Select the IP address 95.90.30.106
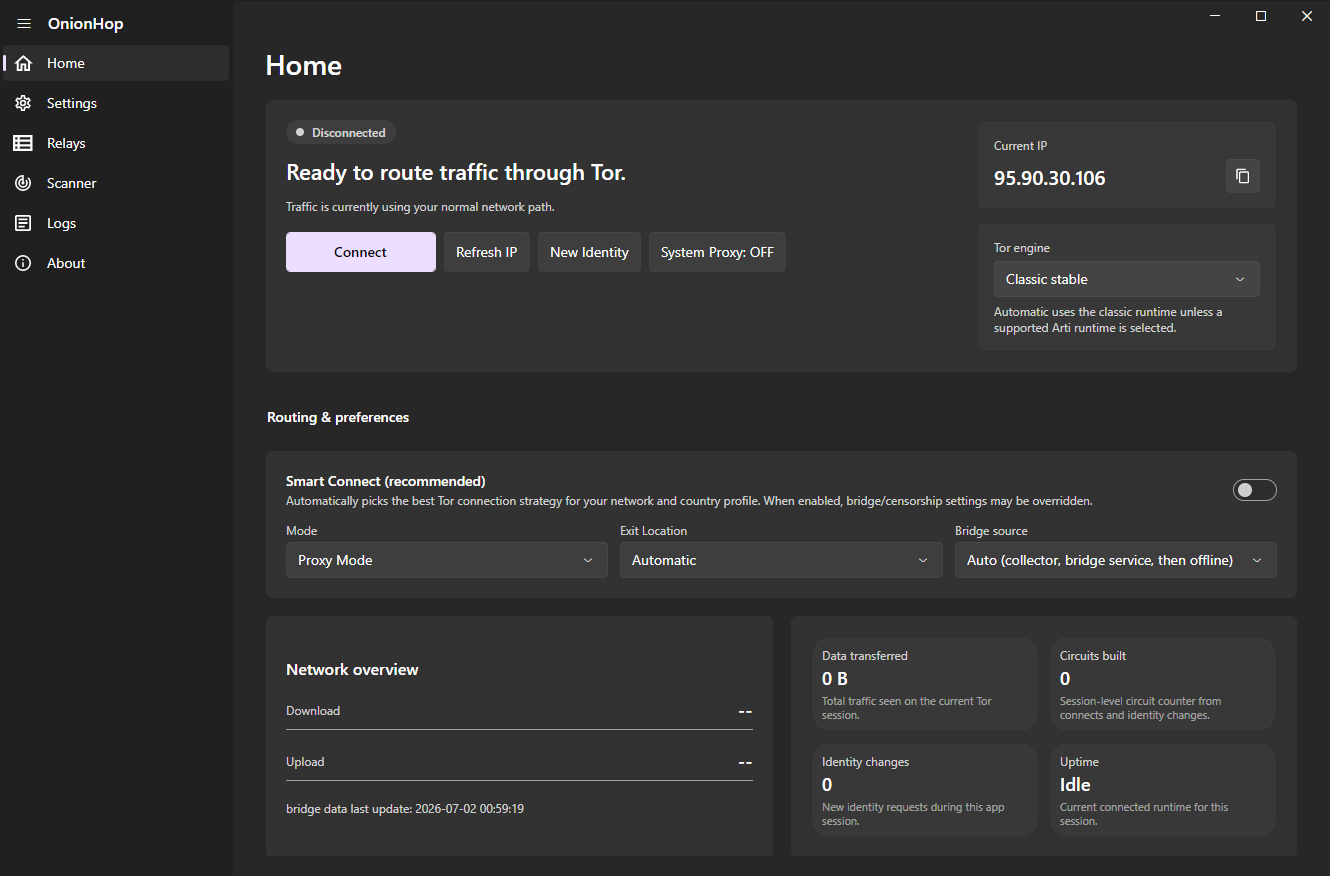The width and height of the screenshot is (1330, 876). [1050, 179]
